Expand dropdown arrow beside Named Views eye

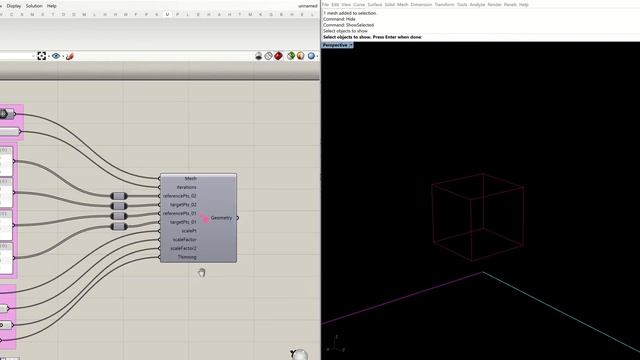63,56
